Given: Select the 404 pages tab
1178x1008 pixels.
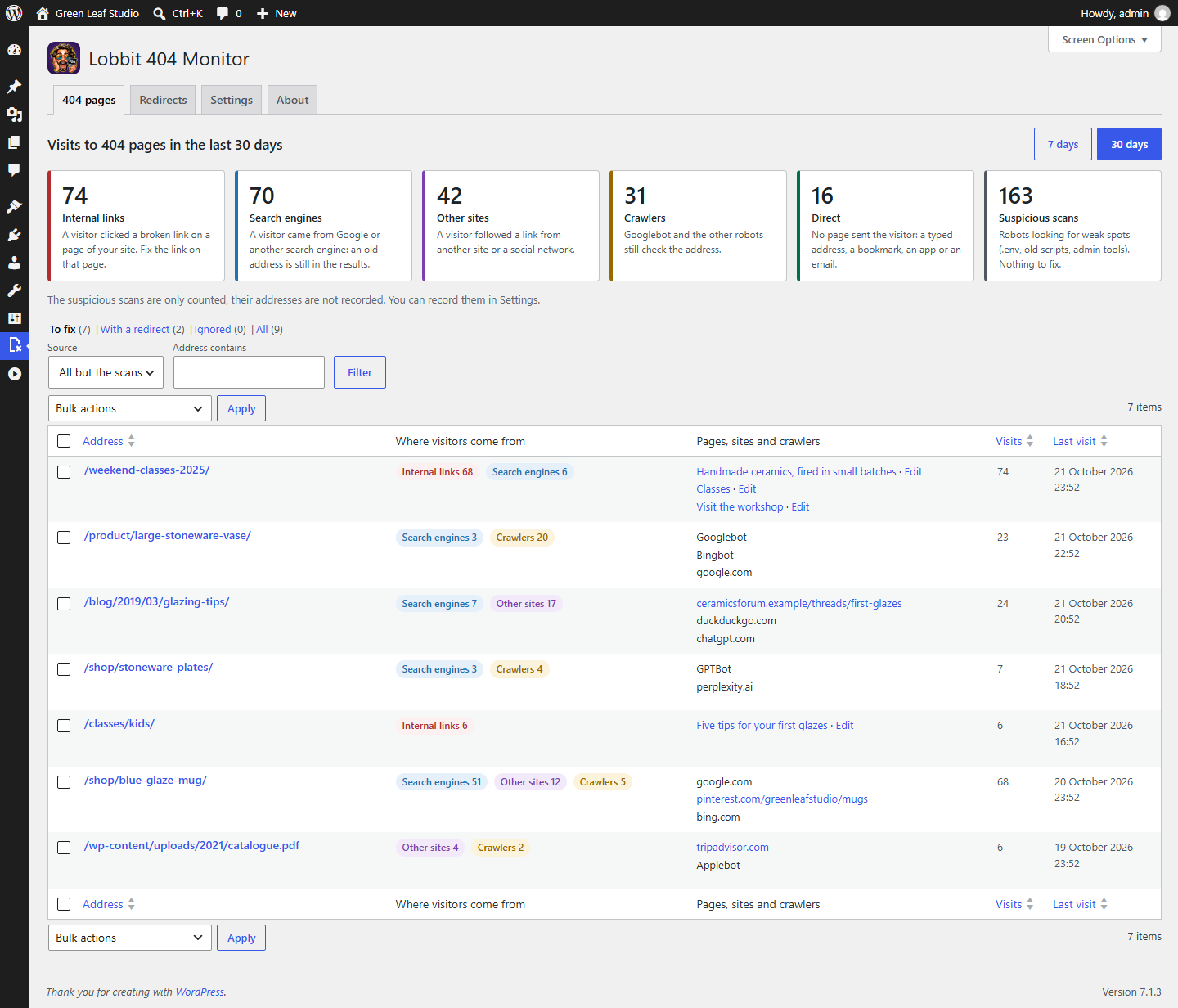Looking at the screenshot, I should click(89, 100).
